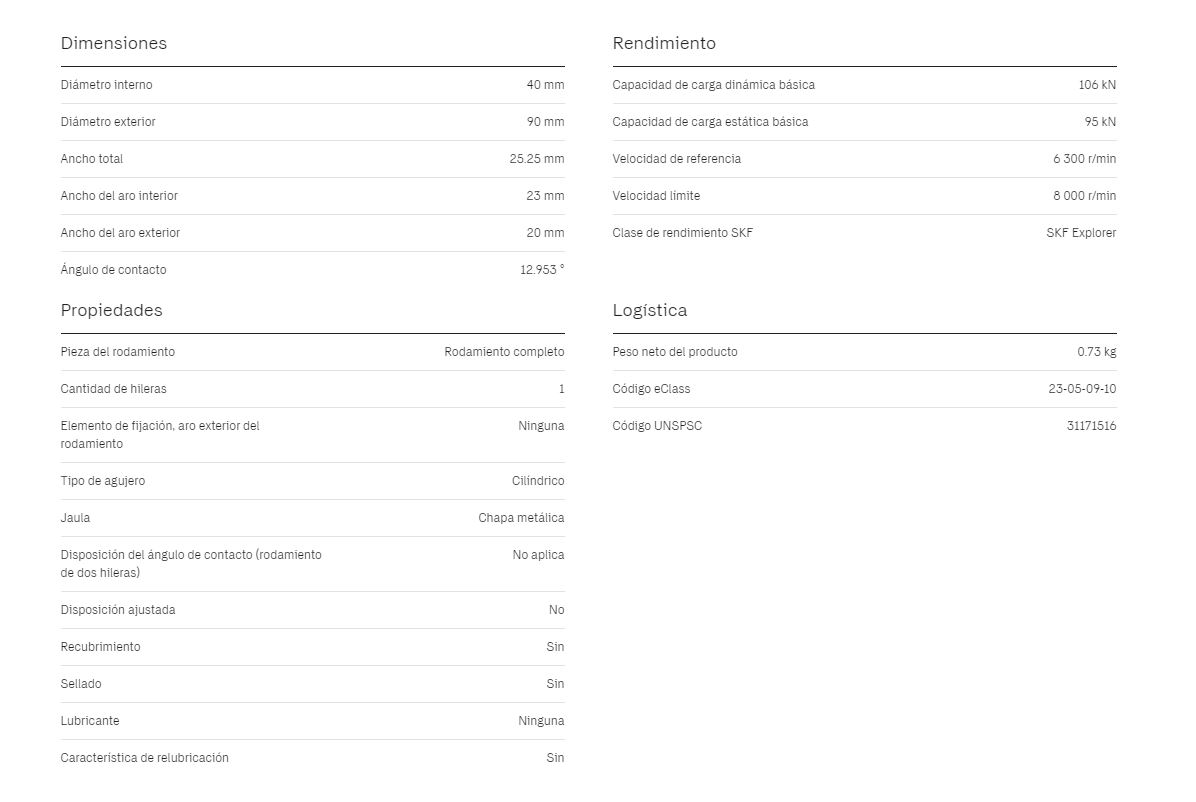Click the Velocidad límite row label
1196x802 pixels.
point(656,196)
